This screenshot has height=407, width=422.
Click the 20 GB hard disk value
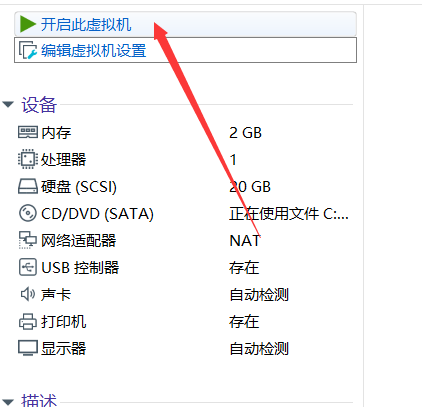tap(250, 187)
